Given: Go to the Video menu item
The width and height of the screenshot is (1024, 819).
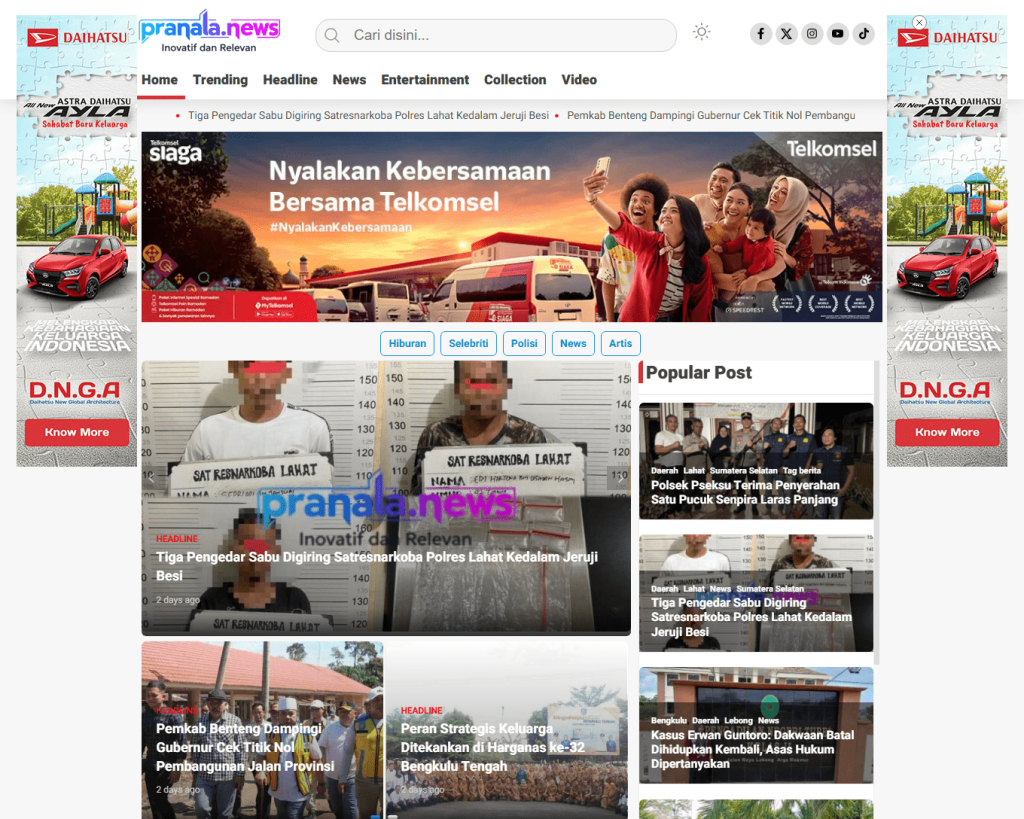Looking at the screenshot, I should pyautogui.click(x=579, y=80).
